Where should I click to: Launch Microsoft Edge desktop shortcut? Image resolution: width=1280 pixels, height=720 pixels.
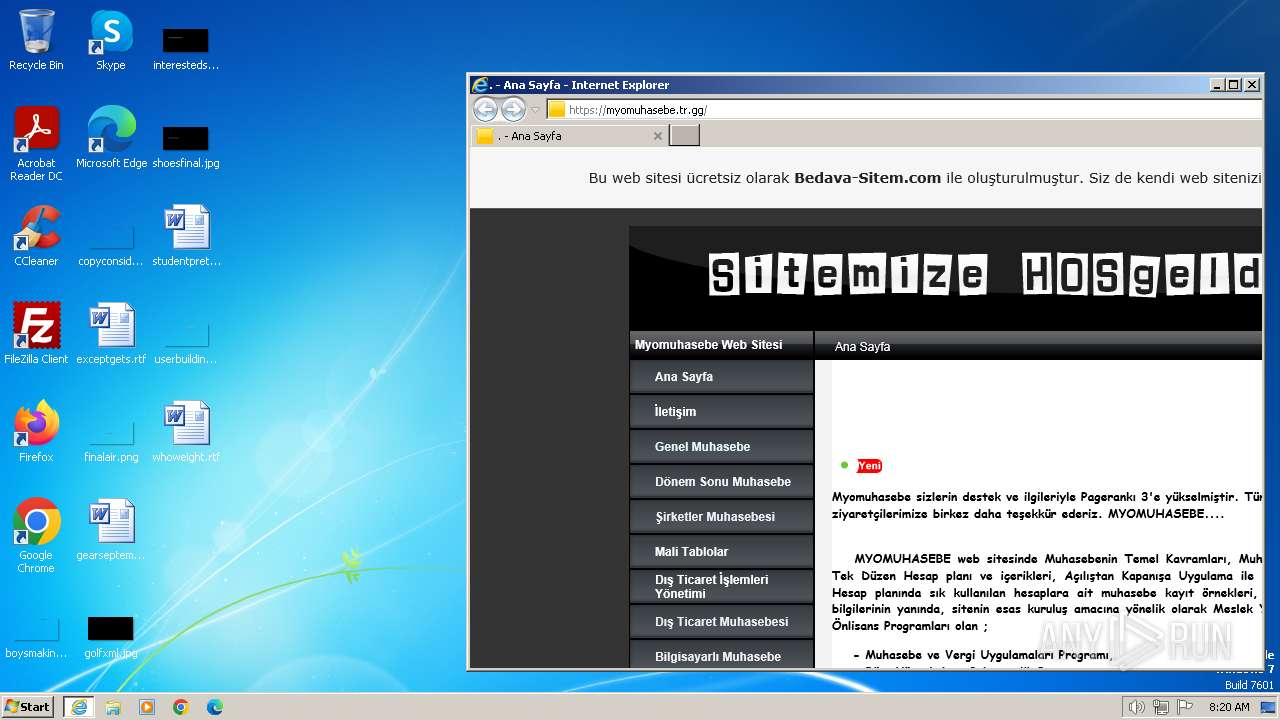(x=111, y=138)
